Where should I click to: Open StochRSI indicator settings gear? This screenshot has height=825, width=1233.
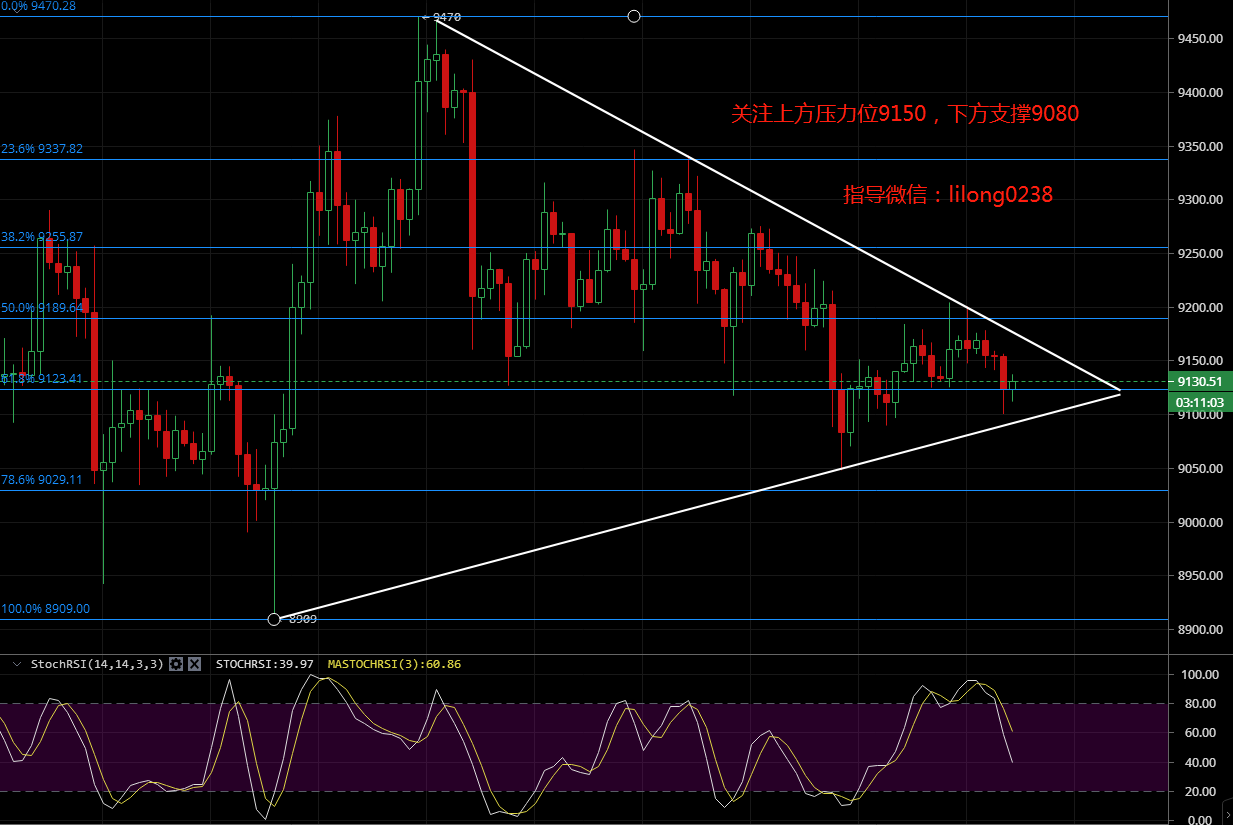[x=176, y=664]
